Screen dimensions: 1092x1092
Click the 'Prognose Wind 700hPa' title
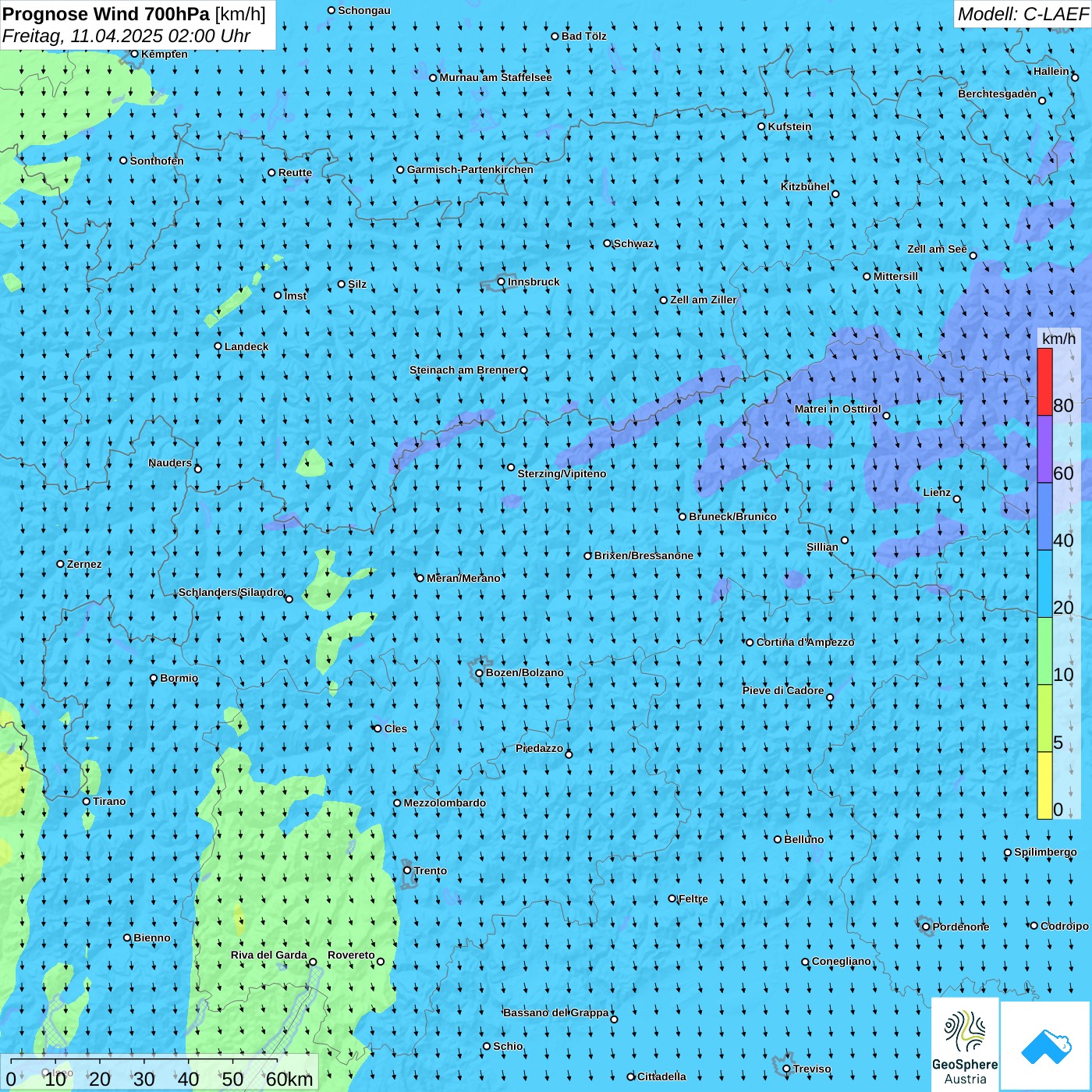pyautogui.click(x=106, y=14)
